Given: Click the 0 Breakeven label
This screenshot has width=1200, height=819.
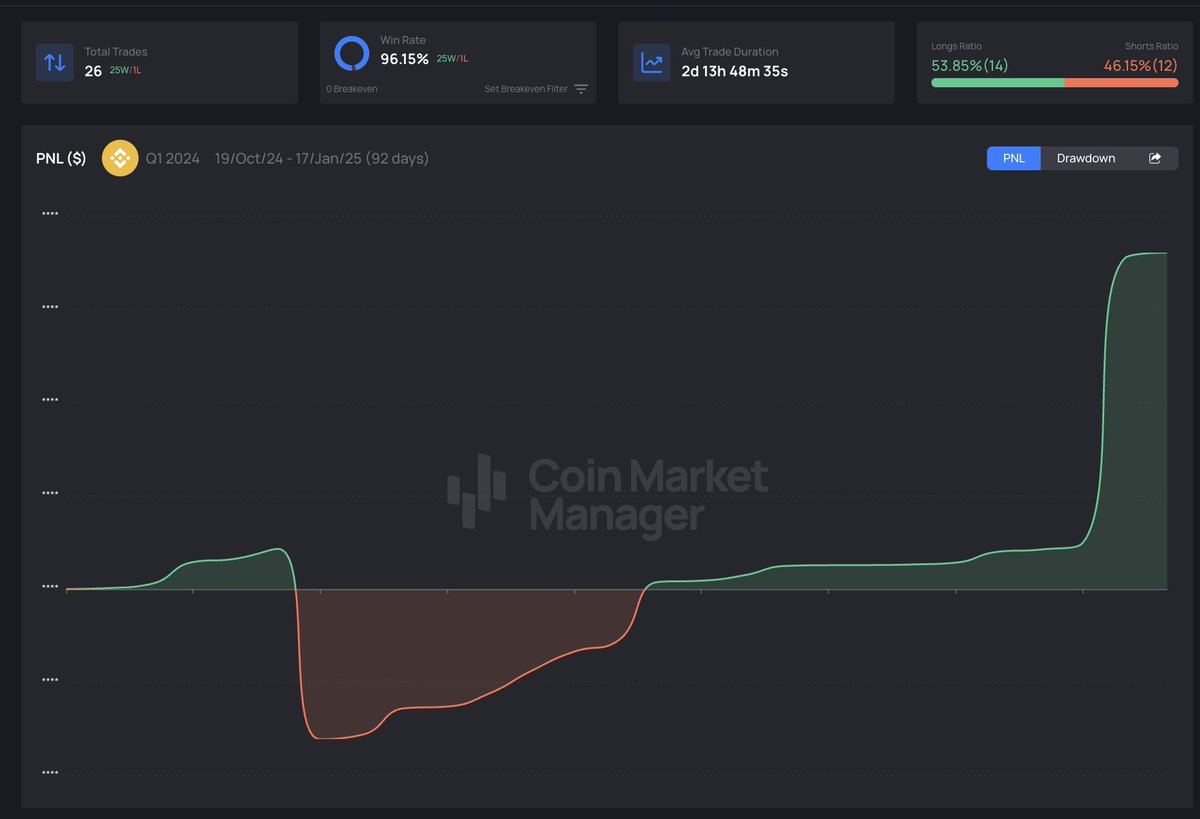Looking at the screenshot, I should (352, 89).
